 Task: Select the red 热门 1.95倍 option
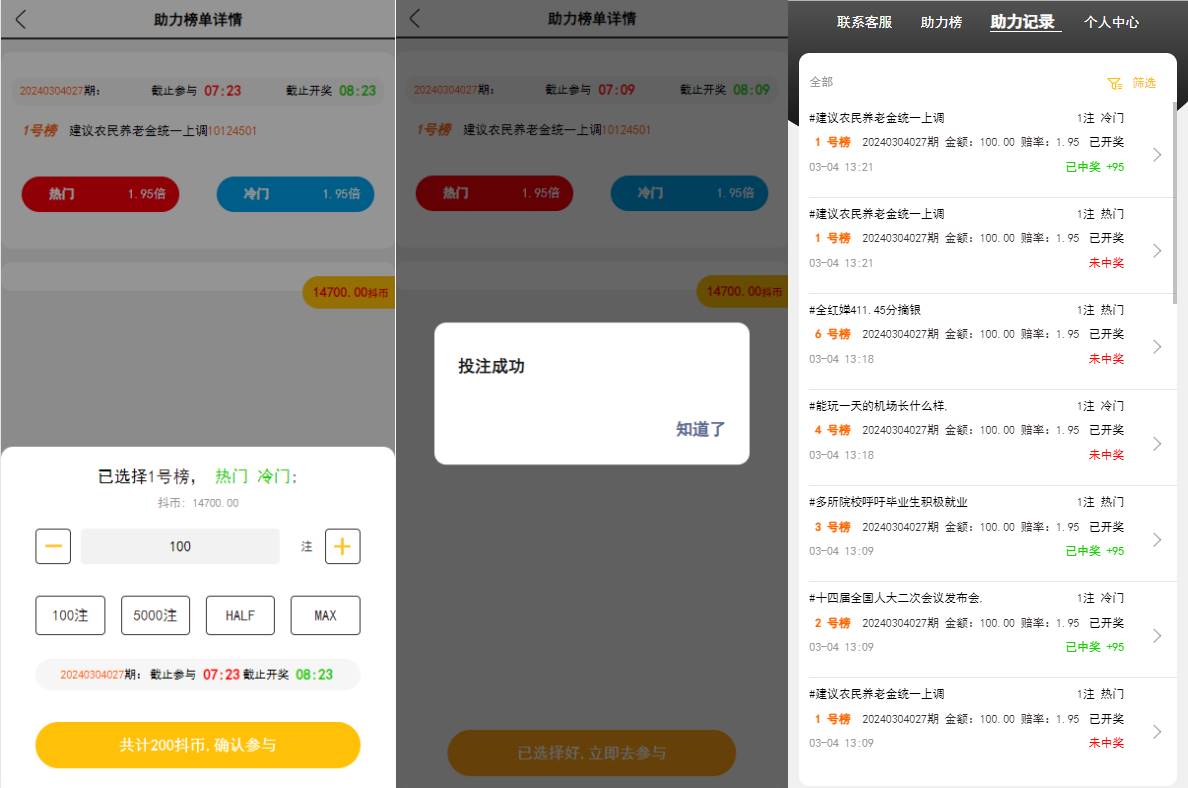[99, 193]
